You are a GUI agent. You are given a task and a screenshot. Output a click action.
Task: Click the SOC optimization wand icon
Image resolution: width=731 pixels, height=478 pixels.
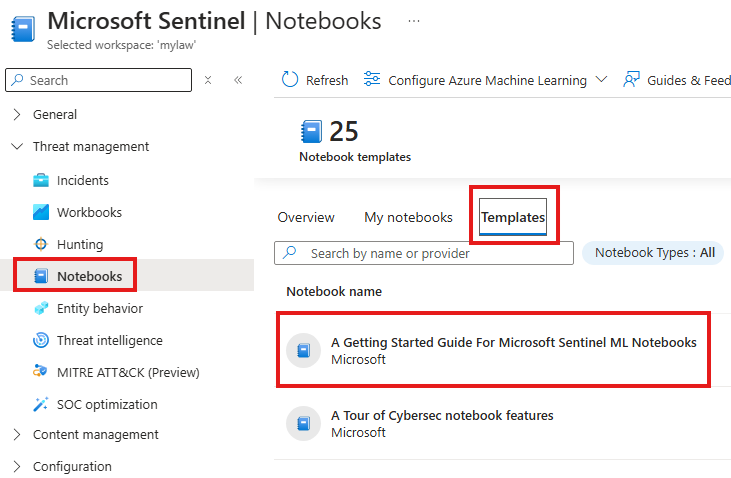point(41,404)
